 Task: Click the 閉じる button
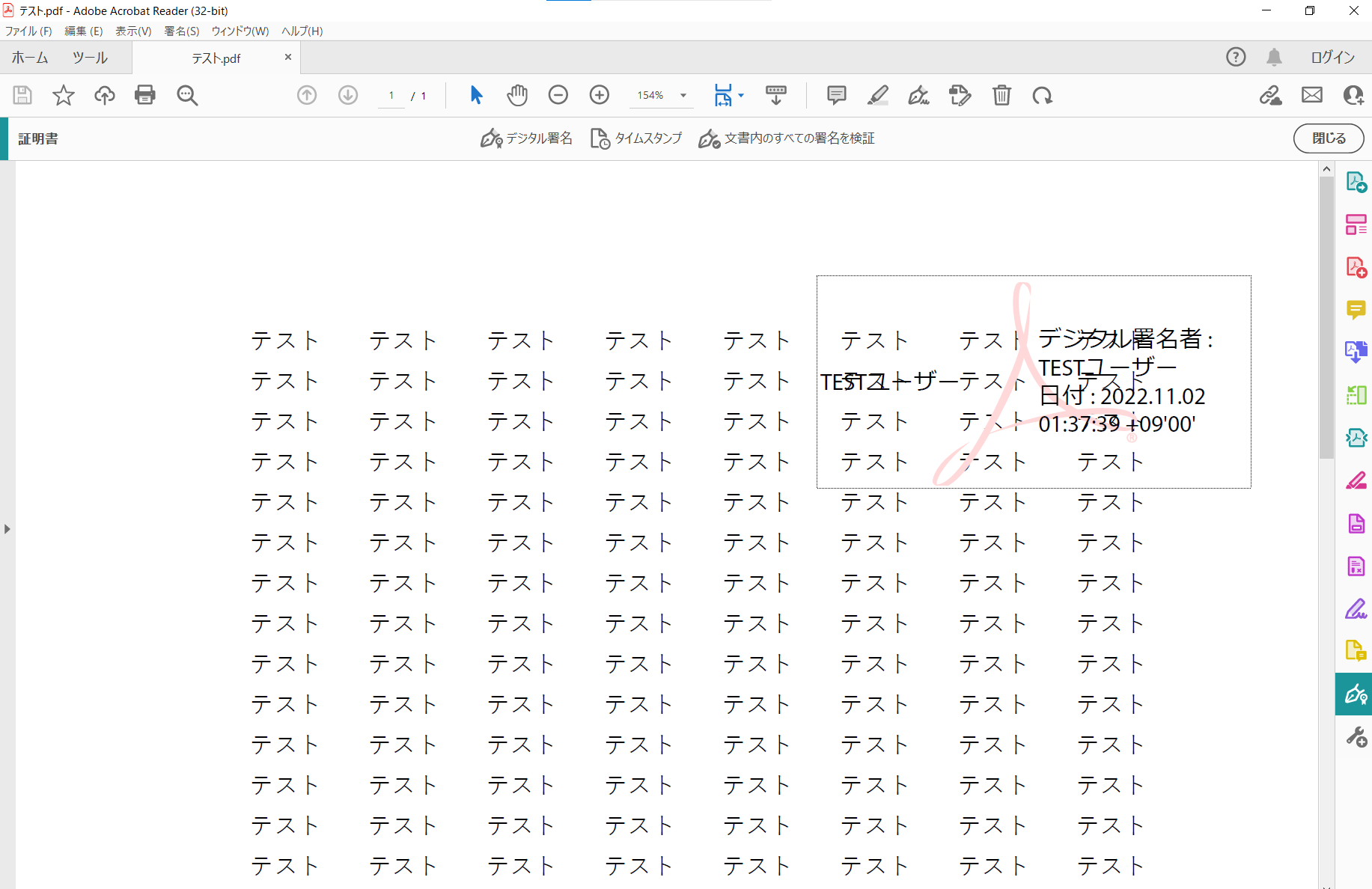pos(1328,138)
